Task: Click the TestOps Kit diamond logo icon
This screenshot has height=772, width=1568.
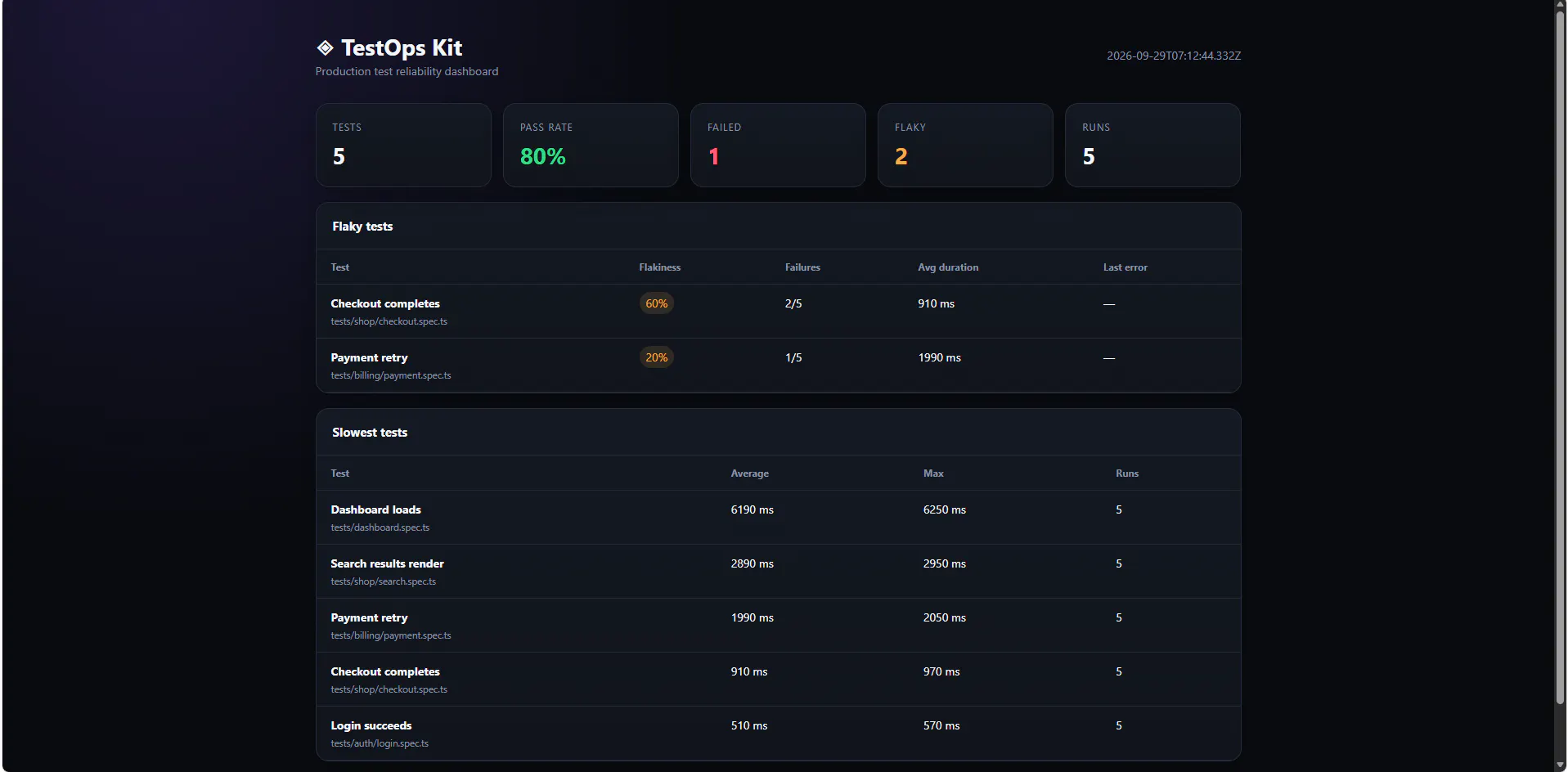Action: tap(326, 48)
